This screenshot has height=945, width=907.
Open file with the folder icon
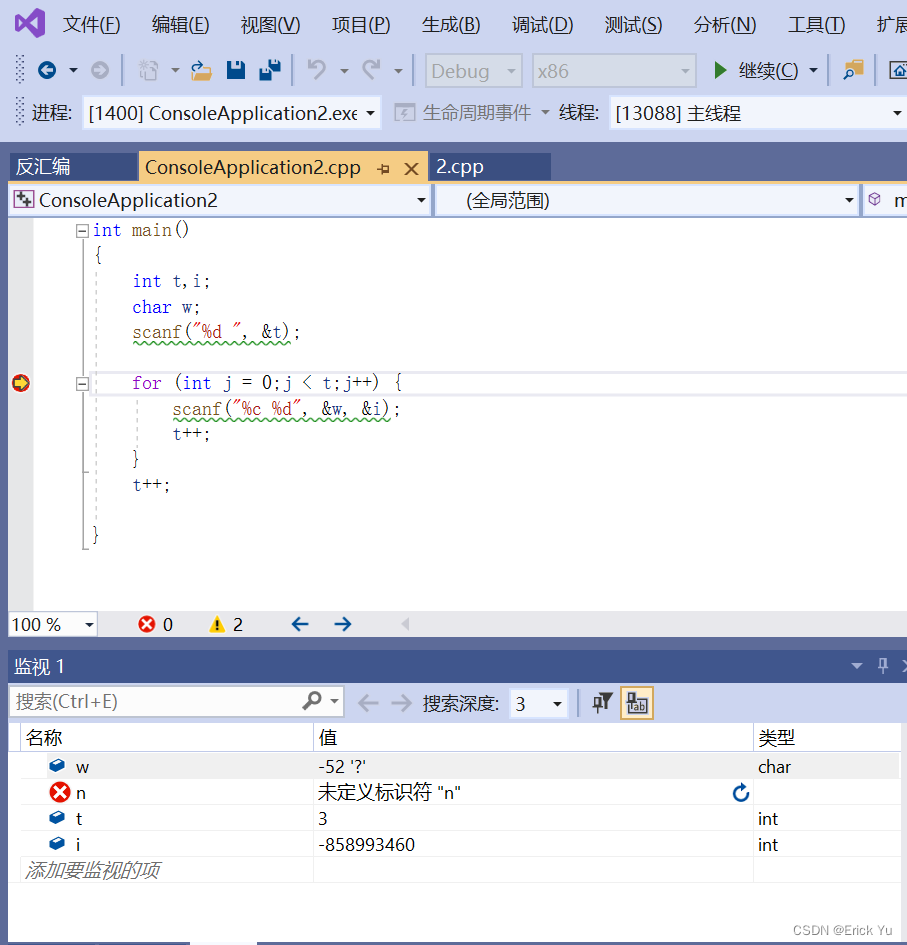point(201,71)
